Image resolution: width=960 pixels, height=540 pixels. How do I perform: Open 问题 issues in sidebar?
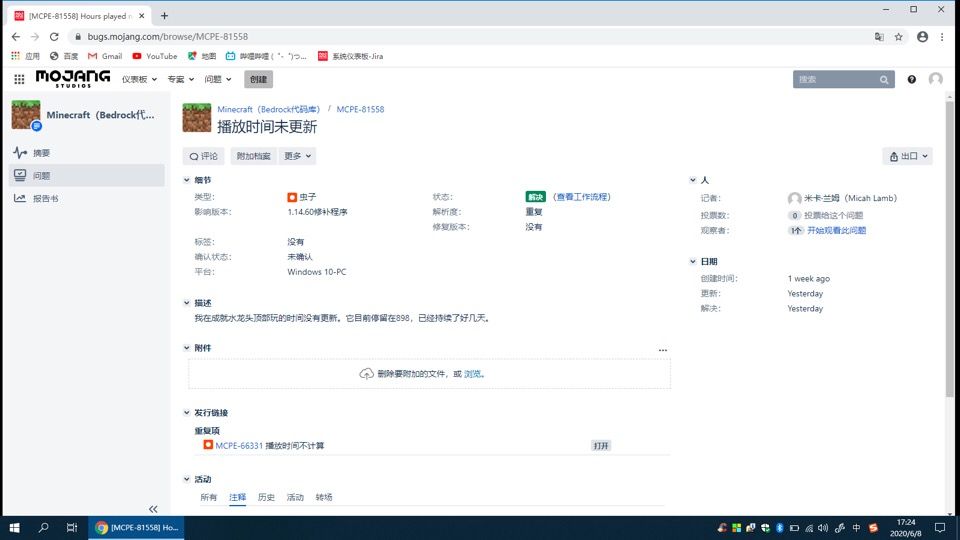tap(87, 175)
